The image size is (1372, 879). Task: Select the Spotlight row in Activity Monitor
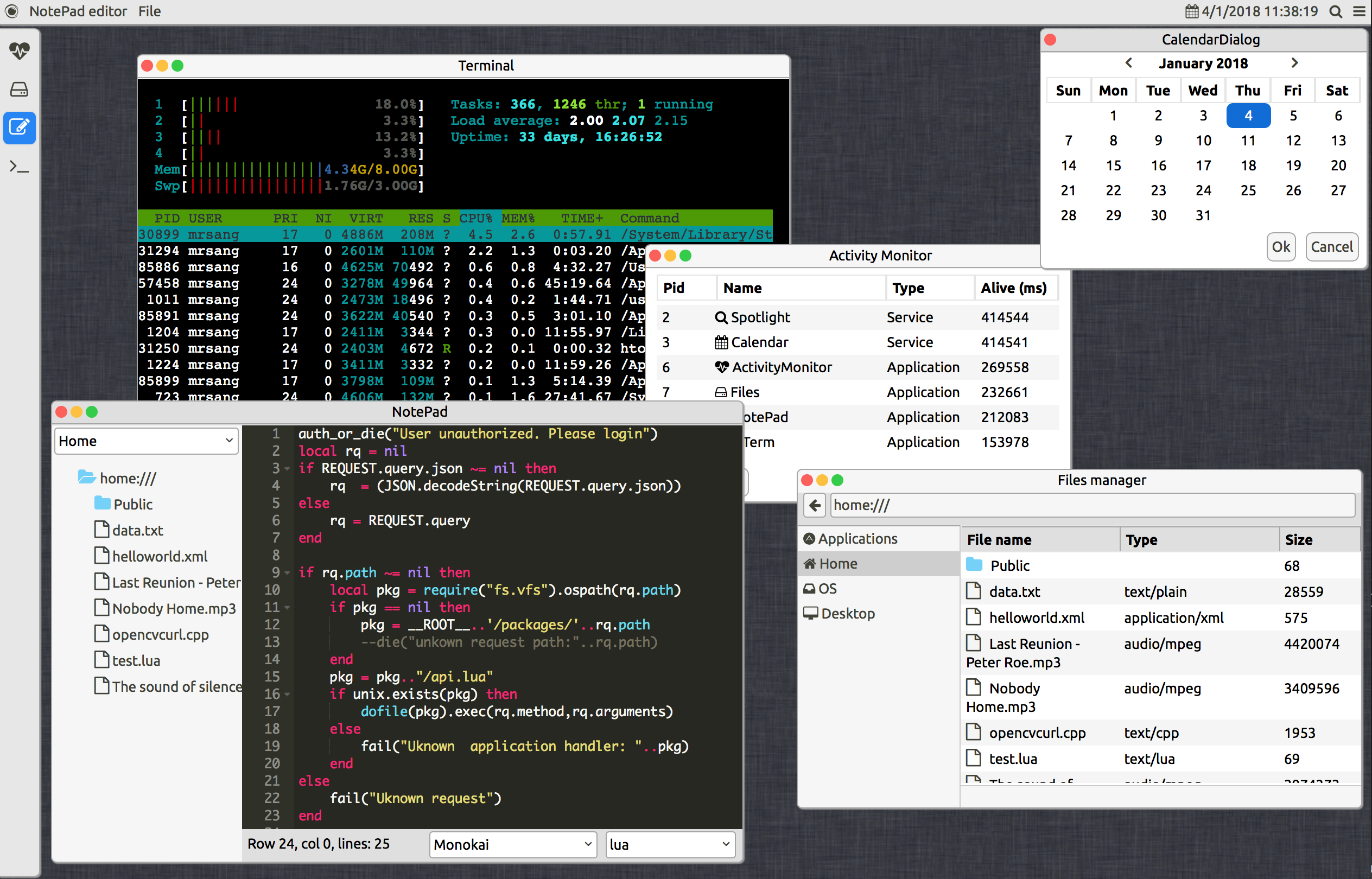click(857, 317)
